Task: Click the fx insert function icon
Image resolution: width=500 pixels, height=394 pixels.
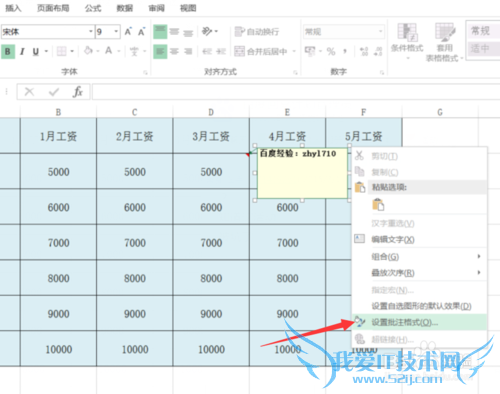Action: click(78, 92)
